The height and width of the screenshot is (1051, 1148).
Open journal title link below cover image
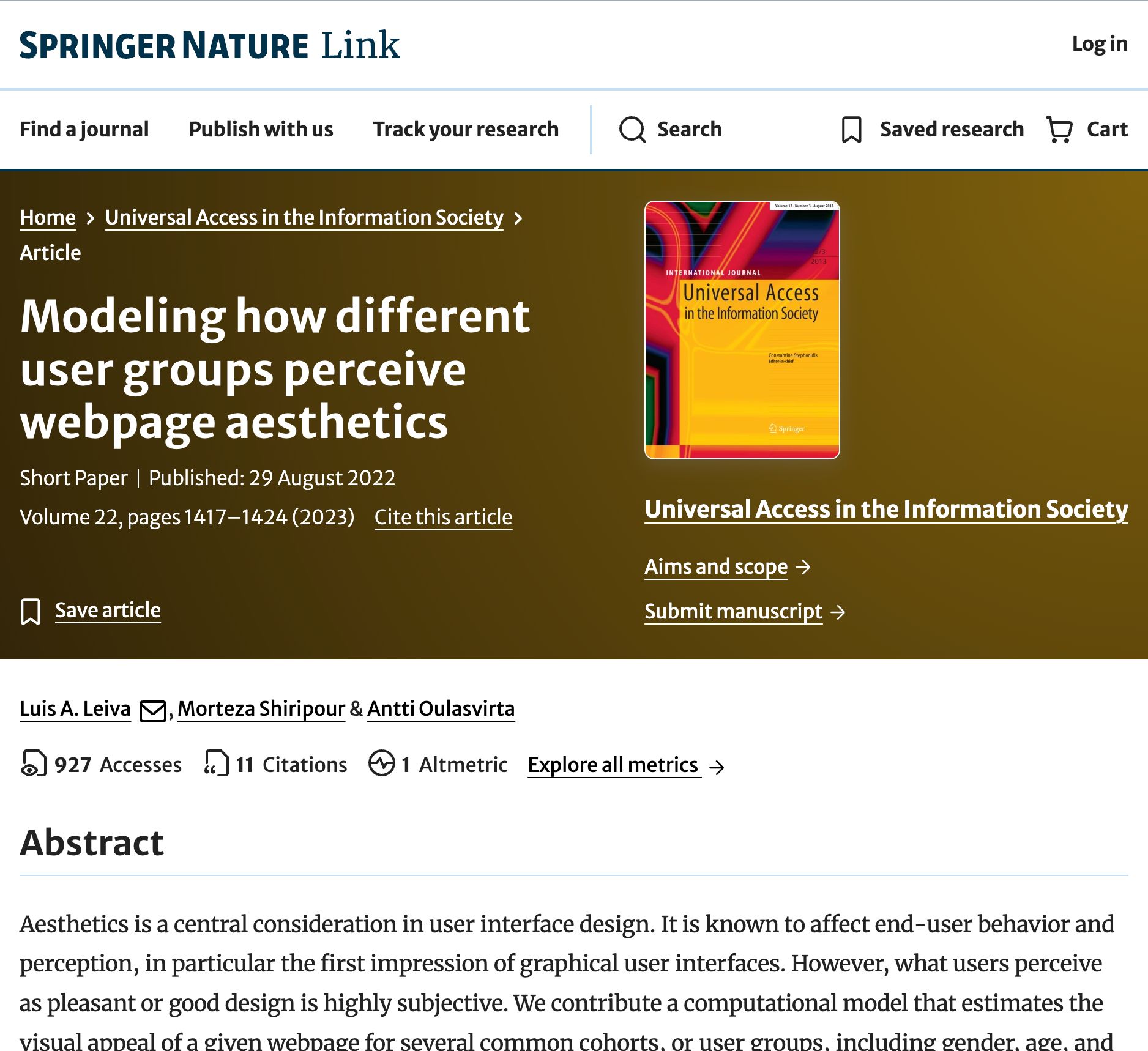886,509
